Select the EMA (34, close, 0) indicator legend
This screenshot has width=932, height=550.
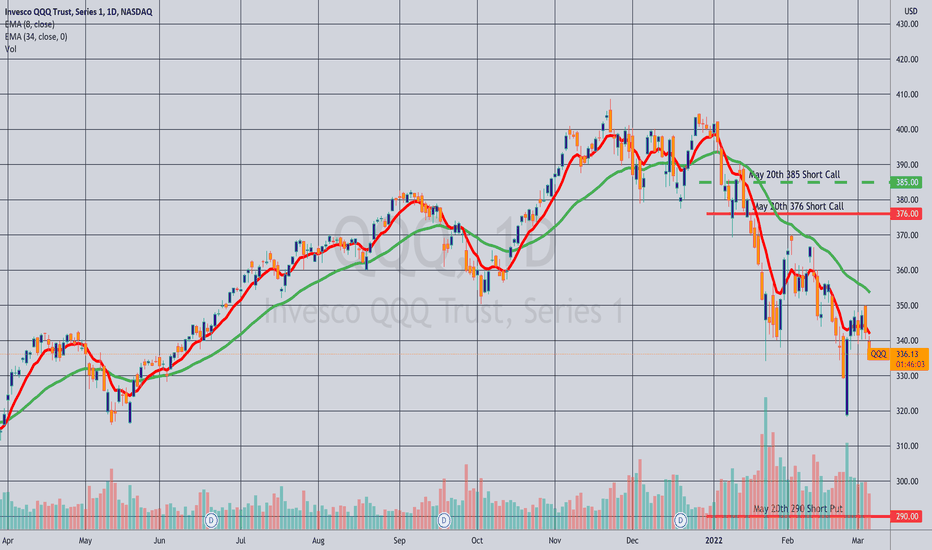(36, 37)
